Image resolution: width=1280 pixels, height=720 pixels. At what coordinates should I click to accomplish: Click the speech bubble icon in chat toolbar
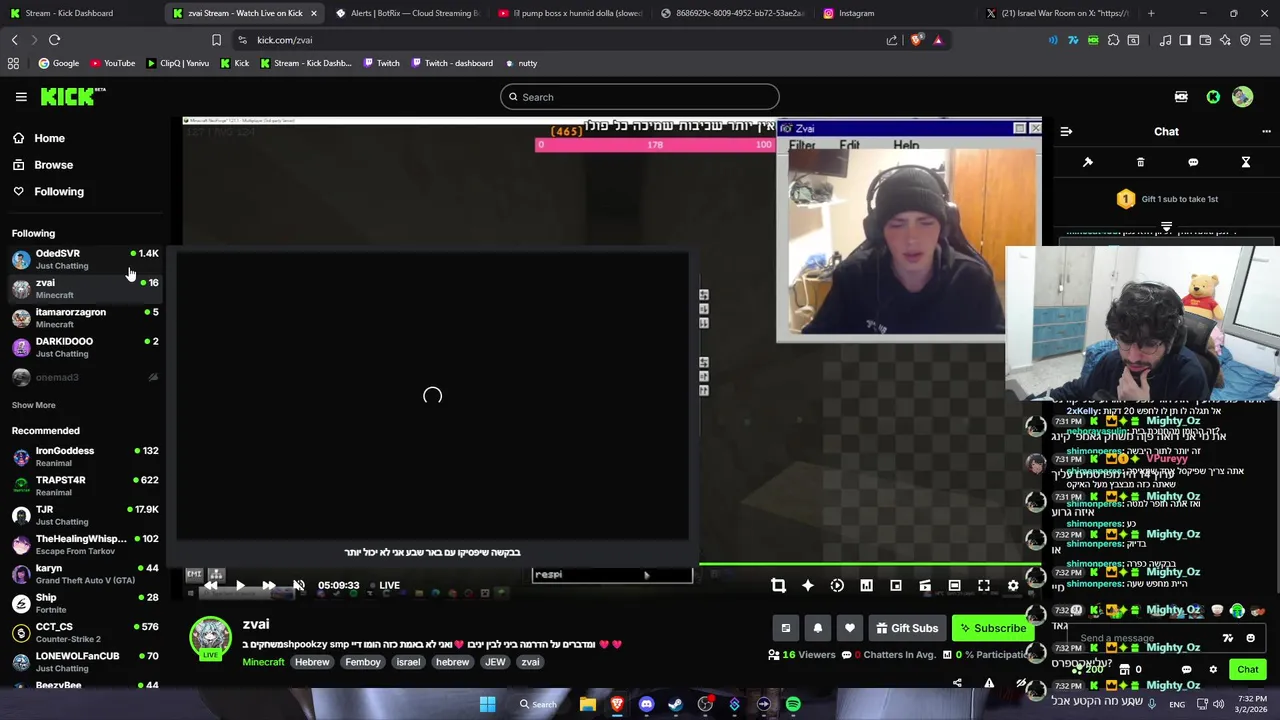coord(1193,162)
